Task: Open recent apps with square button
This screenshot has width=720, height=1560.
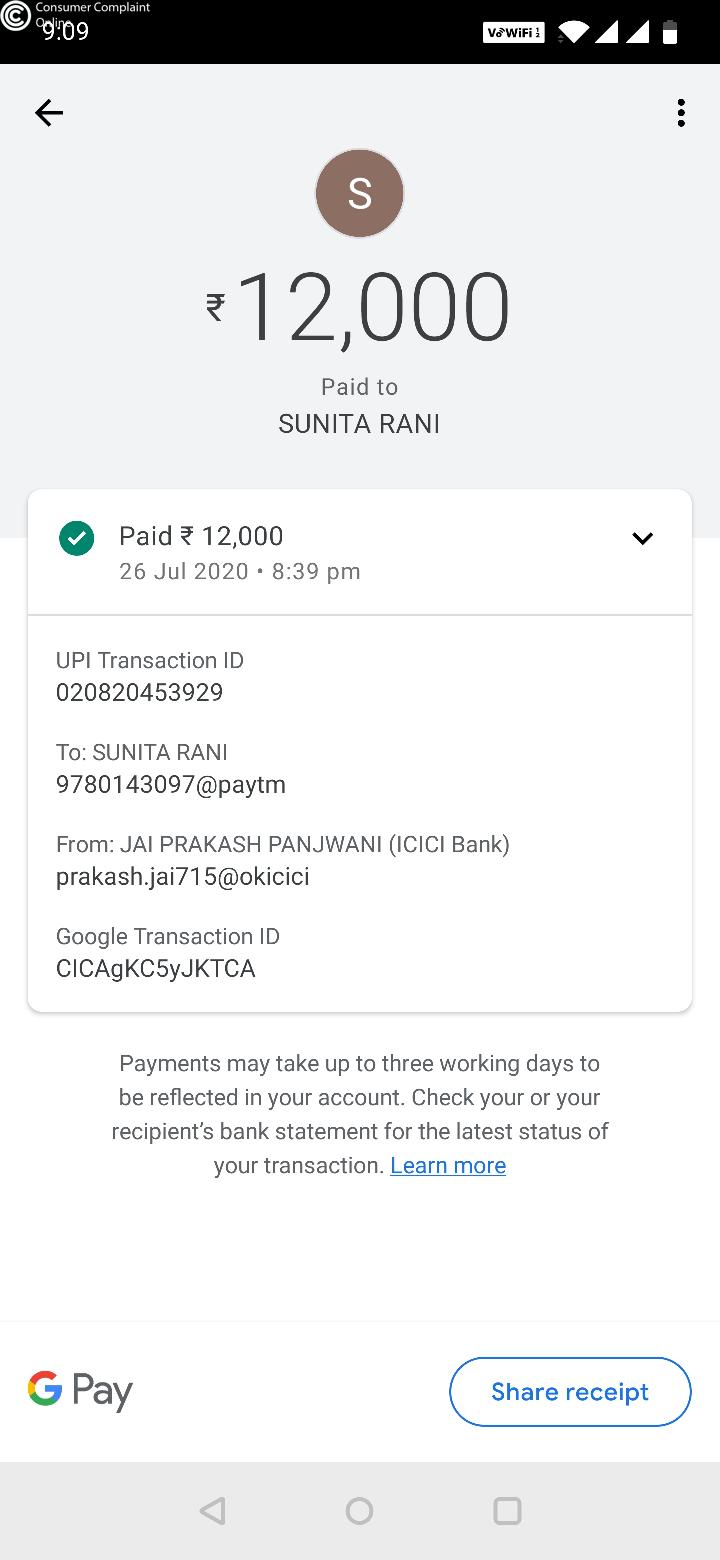Action: (507, 1510)
